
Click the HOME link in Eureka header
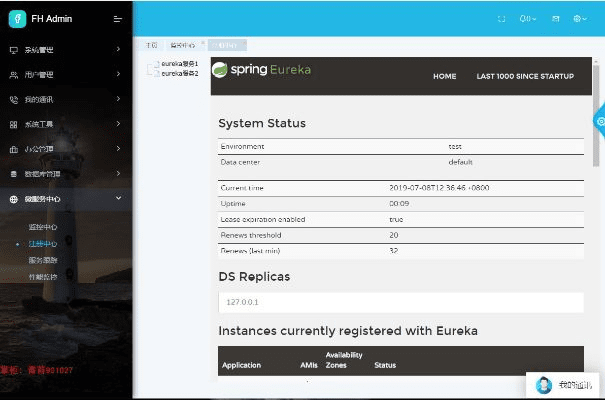444,76
